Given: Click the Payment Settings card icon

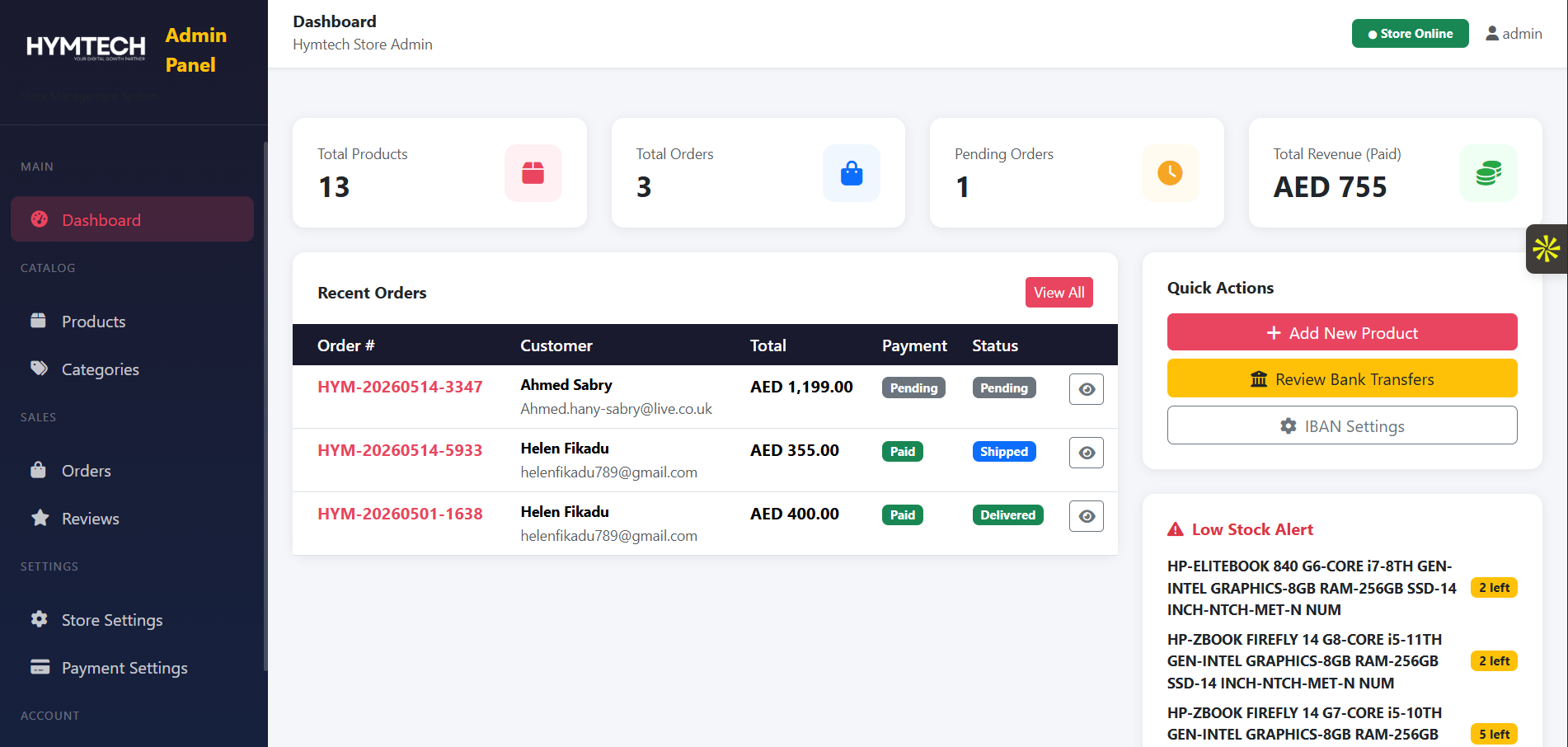Looking at the screenshot, I should click(x=40, y=666).
